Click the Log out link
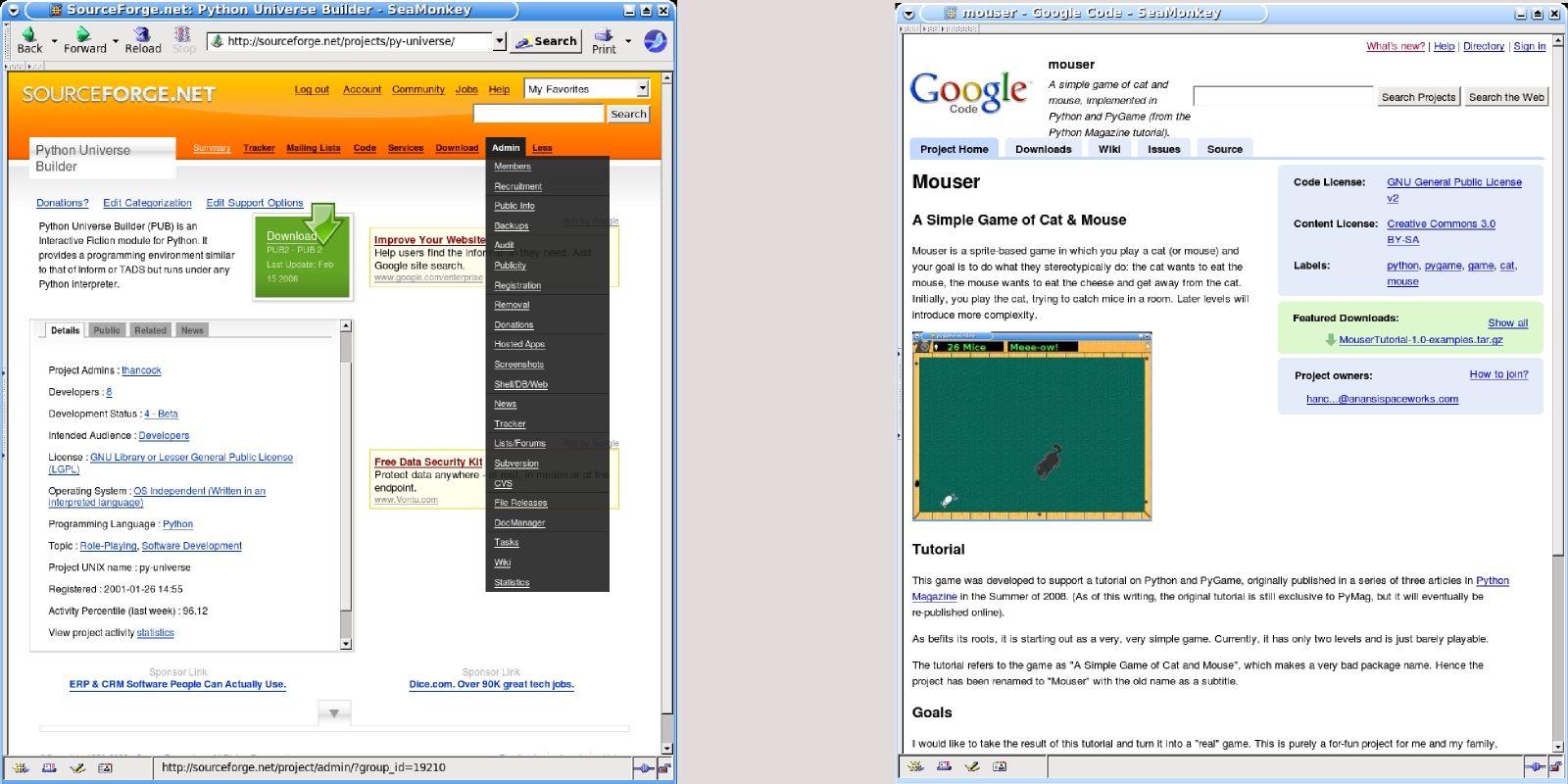 coord(312,89)
